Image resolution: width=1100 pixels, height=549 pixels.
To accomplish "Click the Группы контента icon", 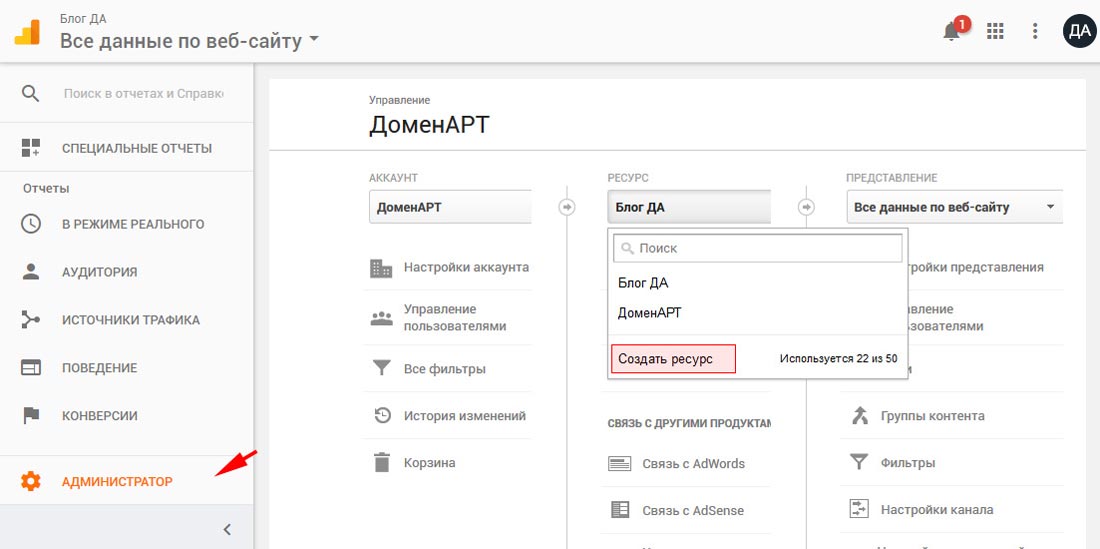I will tap(859, 415).
